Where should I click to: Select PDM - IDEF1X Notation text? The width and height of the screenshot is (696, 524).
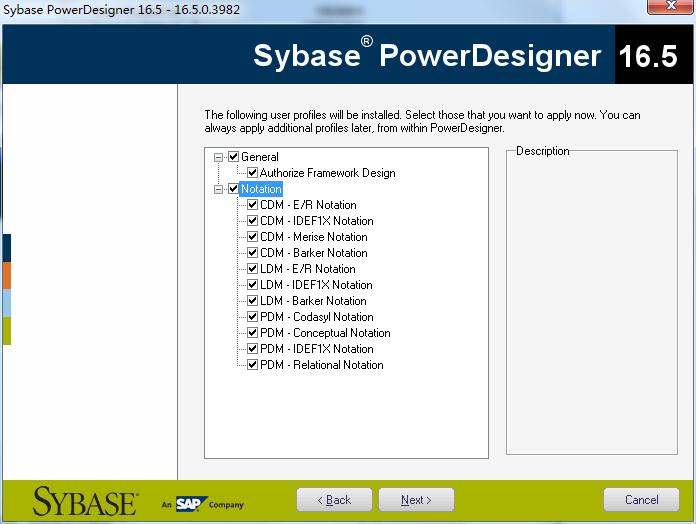(x=317, y=348)
